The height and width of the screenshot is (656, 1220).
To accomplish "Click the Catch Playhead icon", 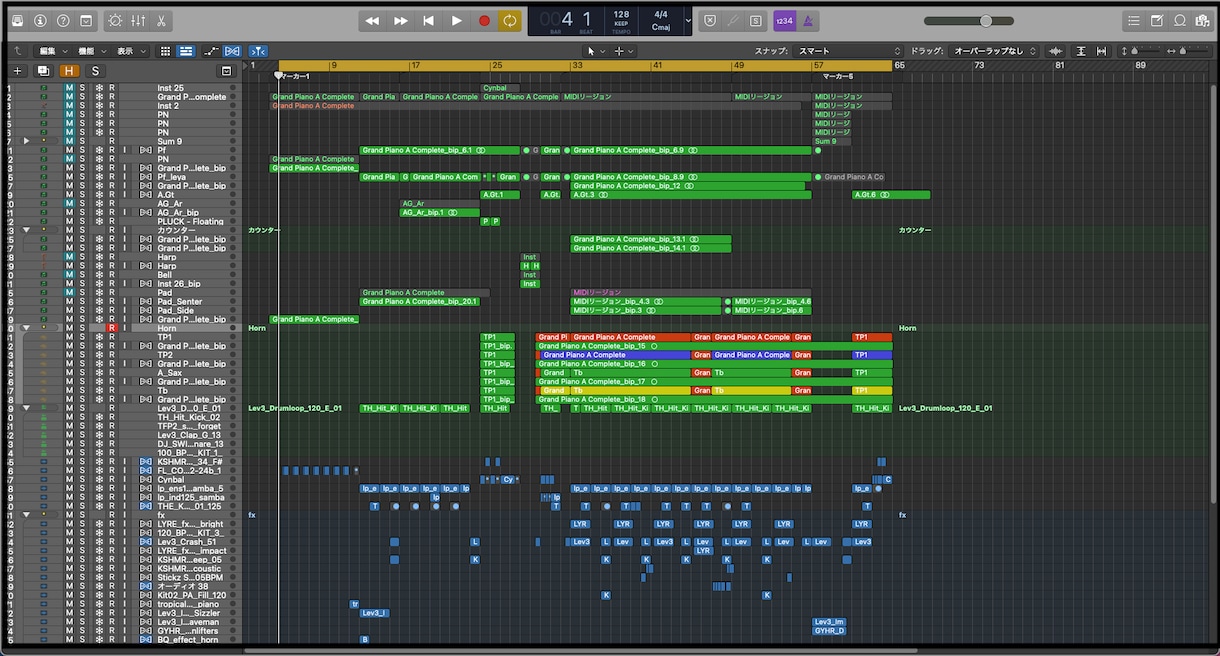I will (x=258, y=51).
